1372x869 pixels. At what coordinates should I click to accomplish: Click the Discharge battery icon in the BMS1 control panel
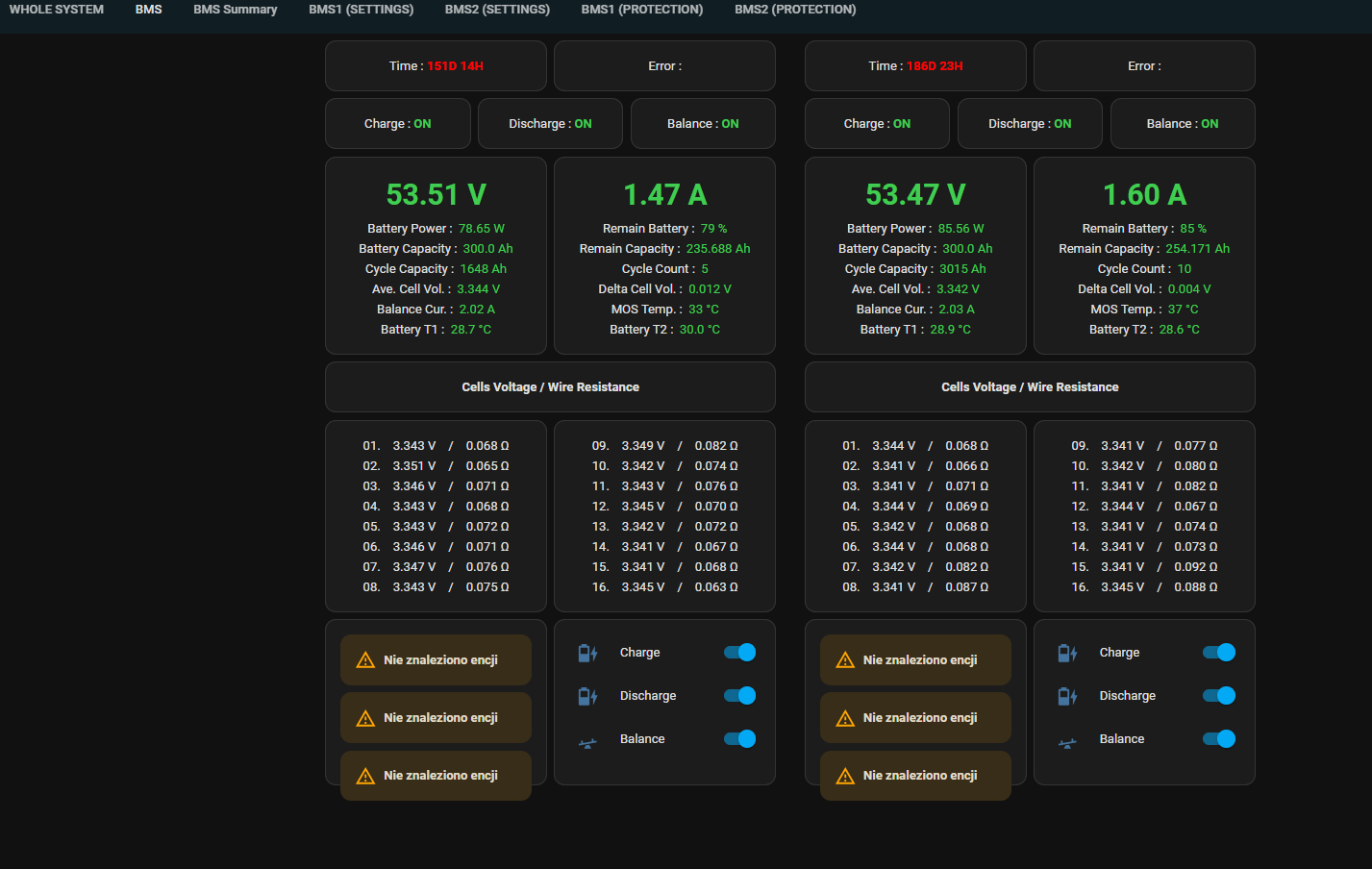click(x=587, y=696)
